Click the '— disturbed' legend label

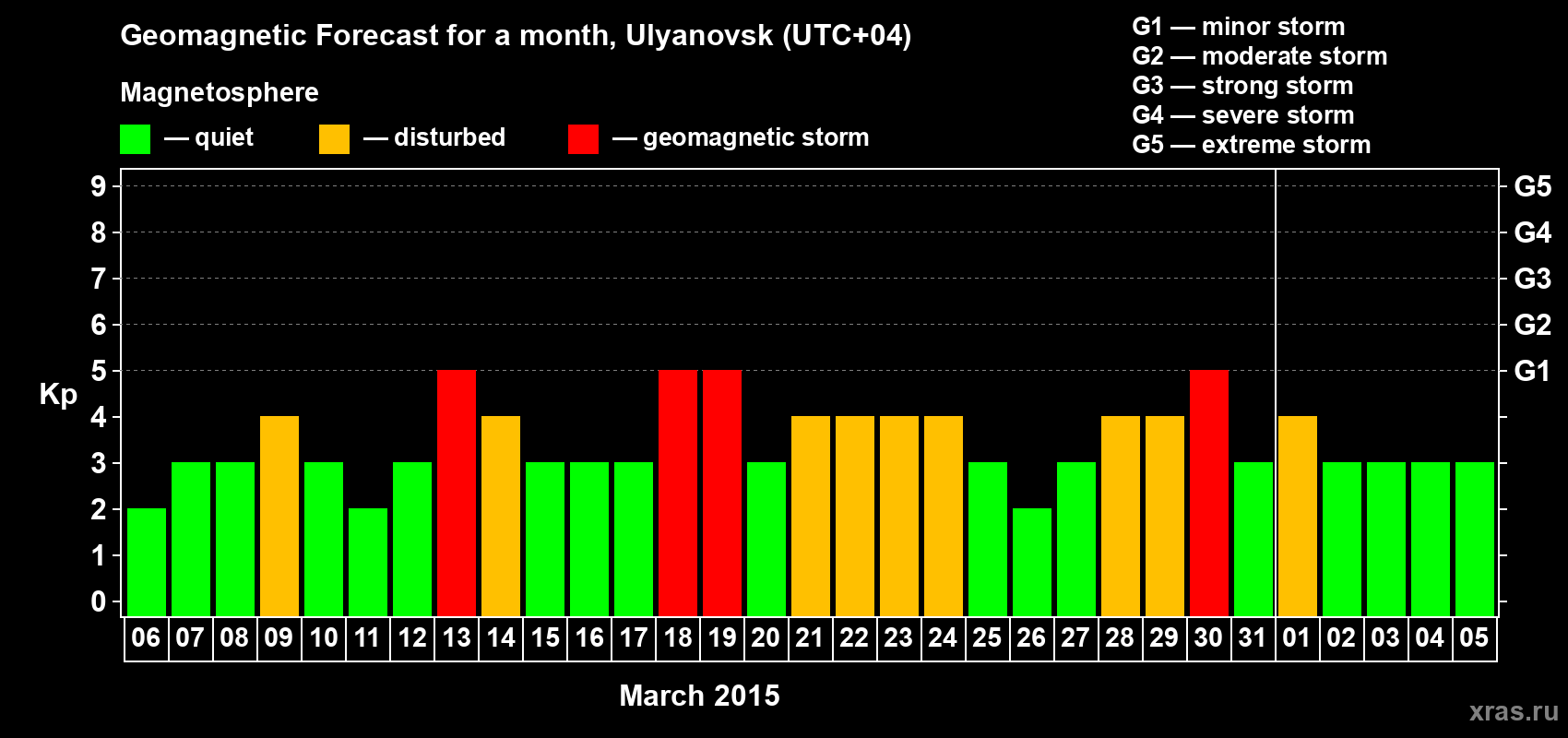[434, 137]
